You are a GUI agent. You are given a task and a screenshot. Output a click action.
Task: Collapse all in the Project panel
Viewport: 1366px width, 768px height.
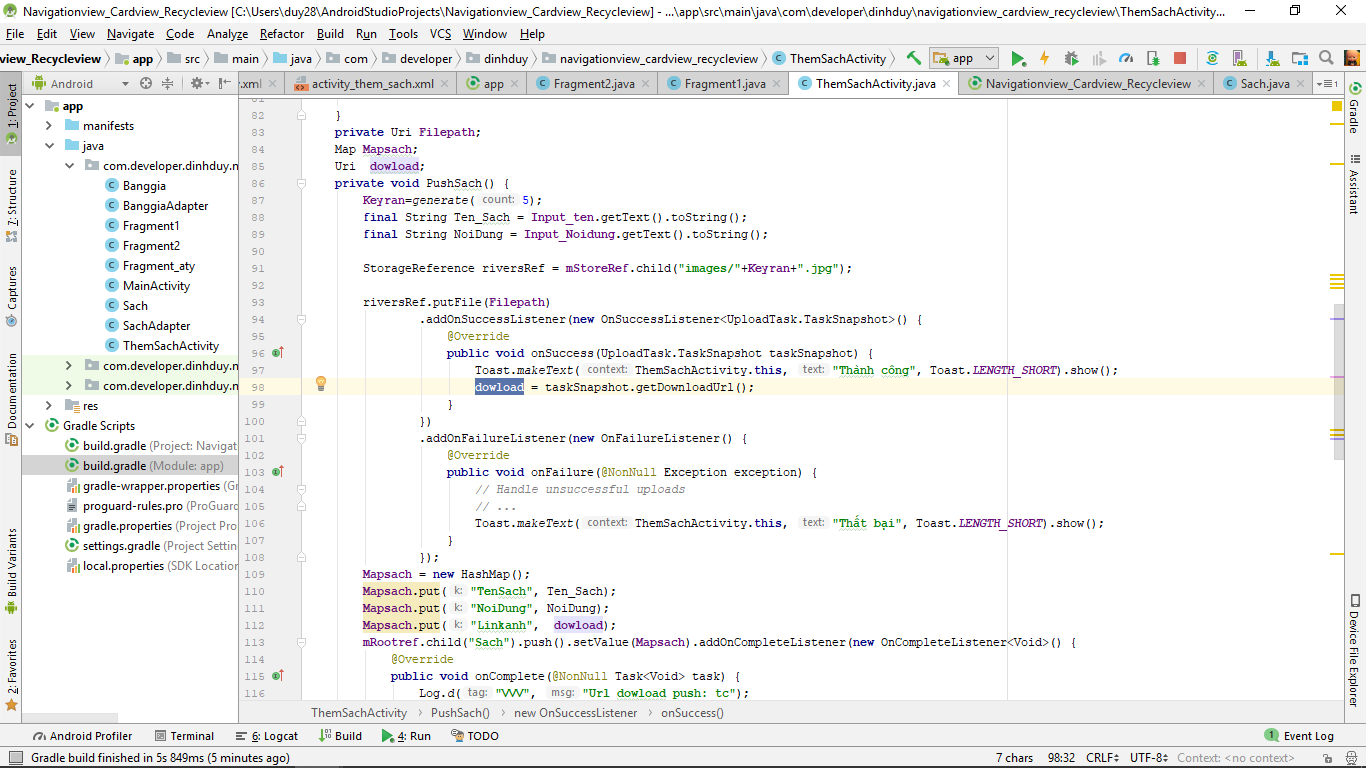[167, 84]
